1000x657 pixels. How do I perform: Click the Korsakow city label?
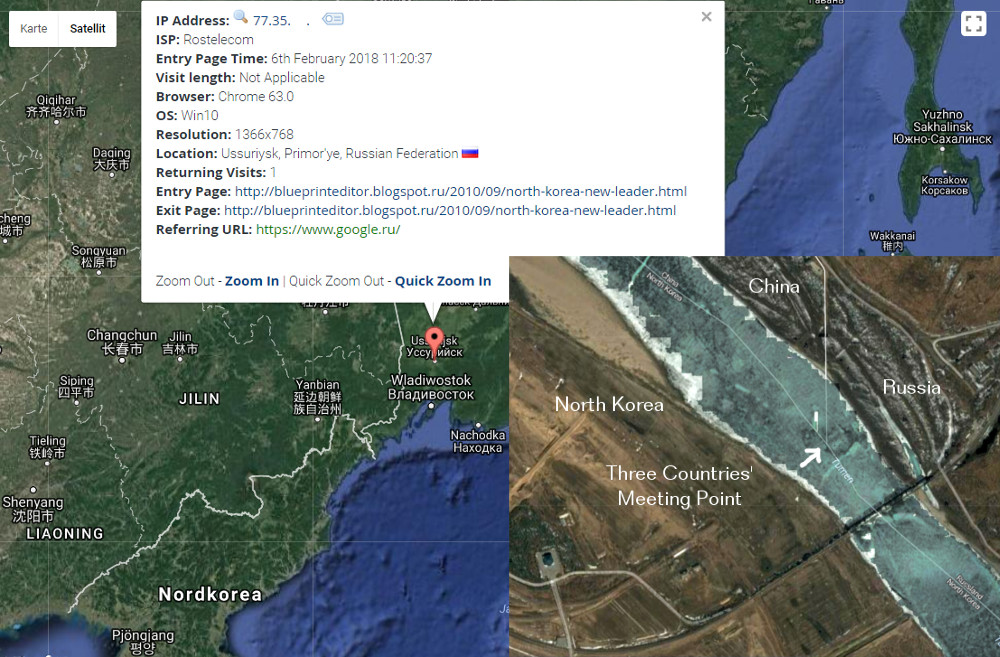point(945,185)
